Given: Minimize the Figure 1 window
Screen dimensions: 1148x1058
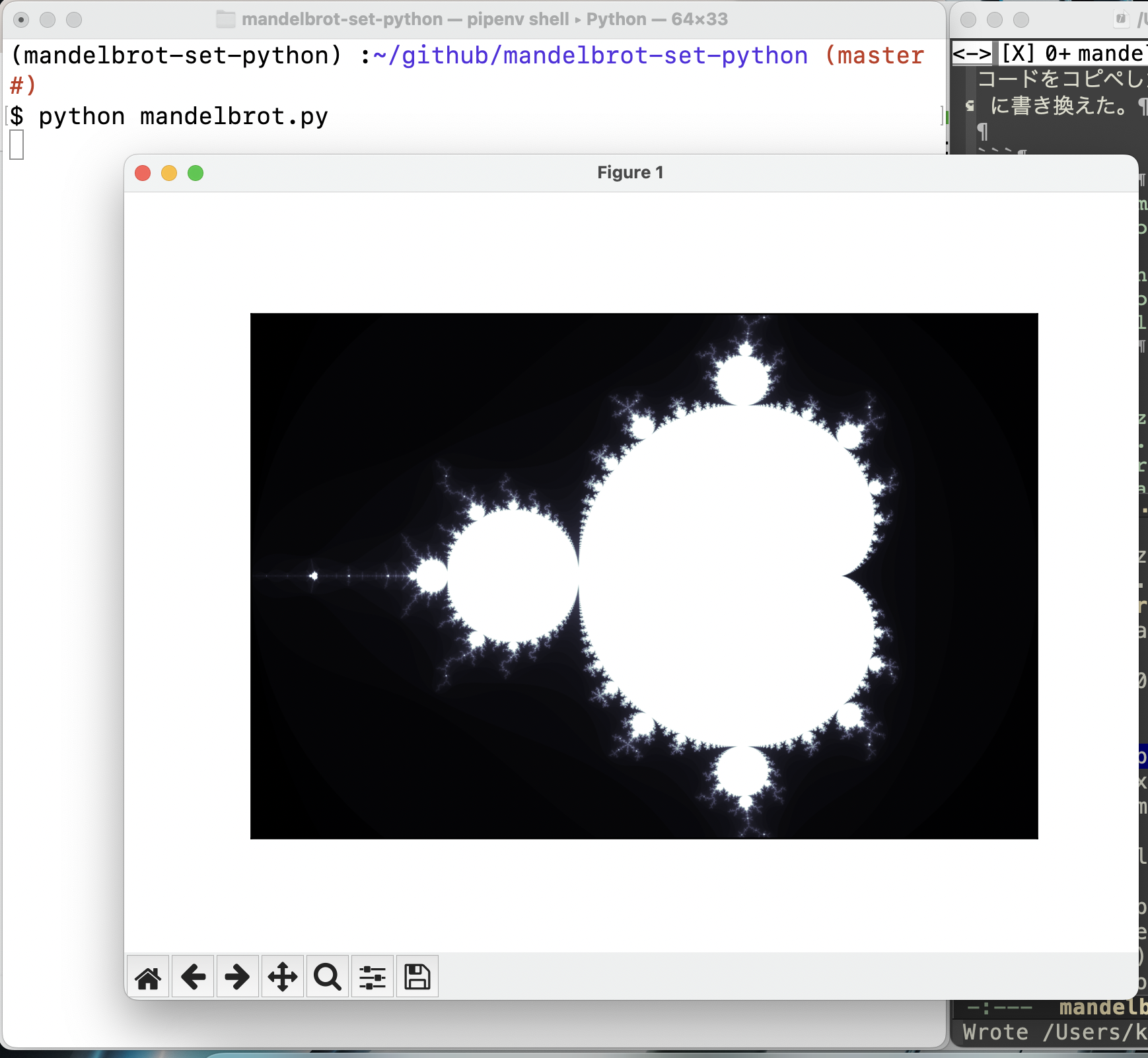Looking at the screenshot, I should [169, 173].
